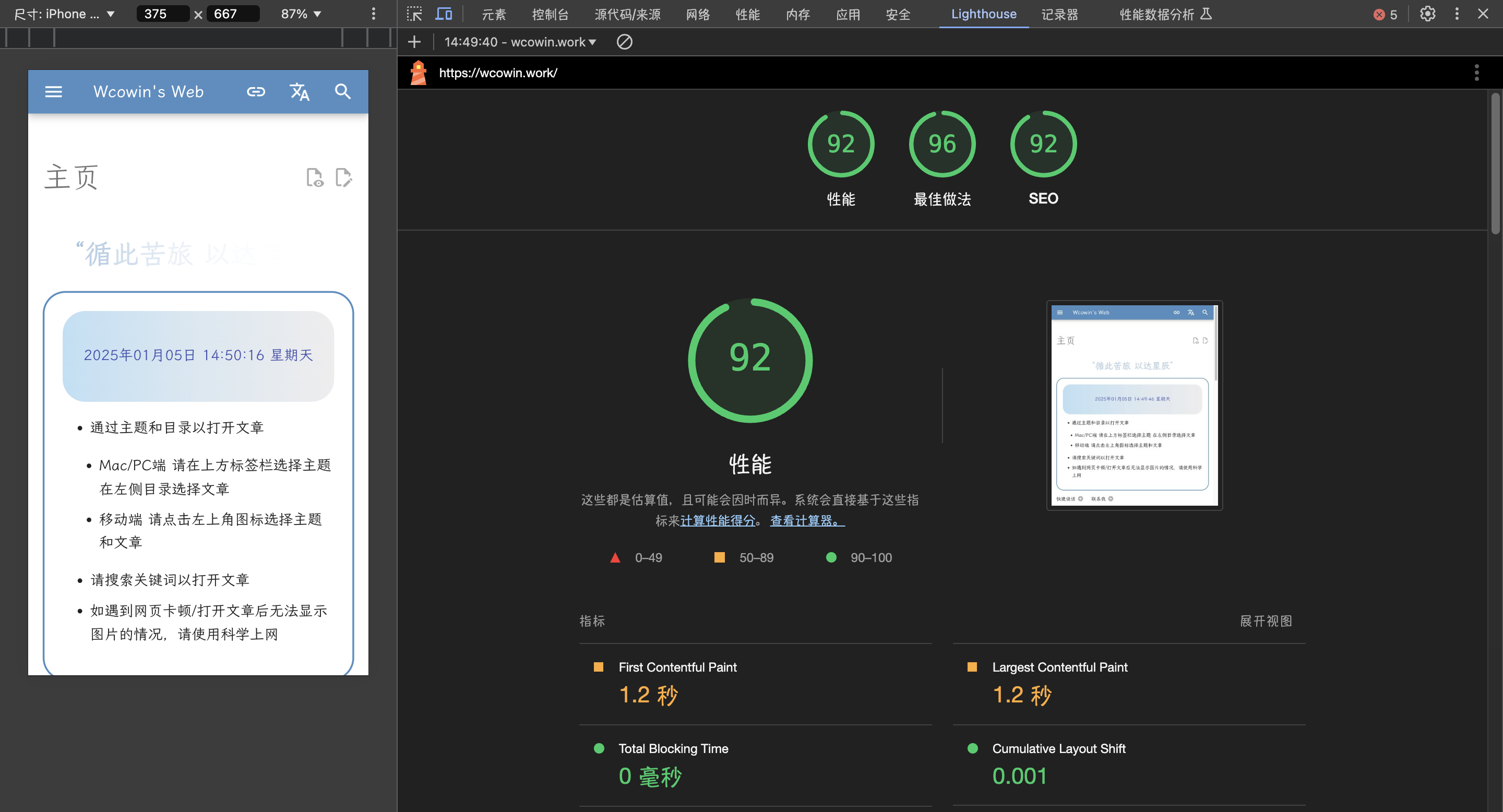The width and height of the screenshot is (1503, 812).
Task: Select the Lighthouse tab
Action: pos(984,15)
